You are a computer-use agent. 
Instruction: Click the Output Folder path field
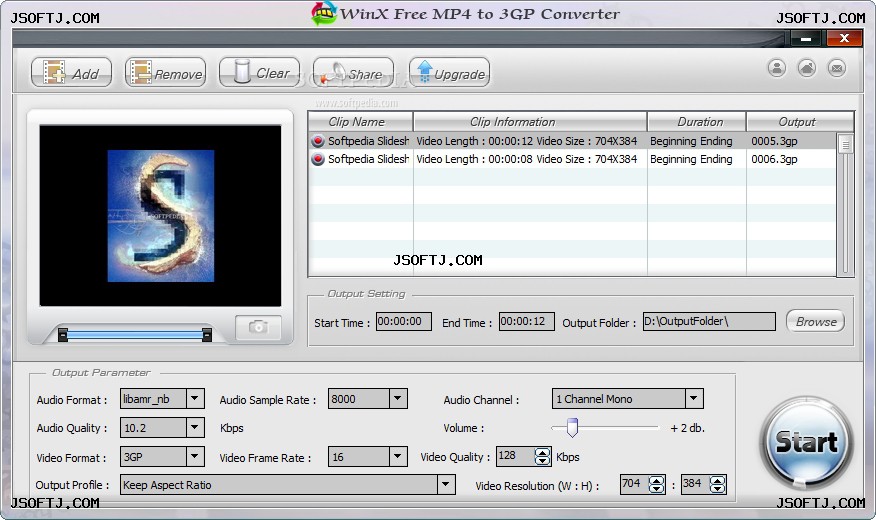[709, 321]
